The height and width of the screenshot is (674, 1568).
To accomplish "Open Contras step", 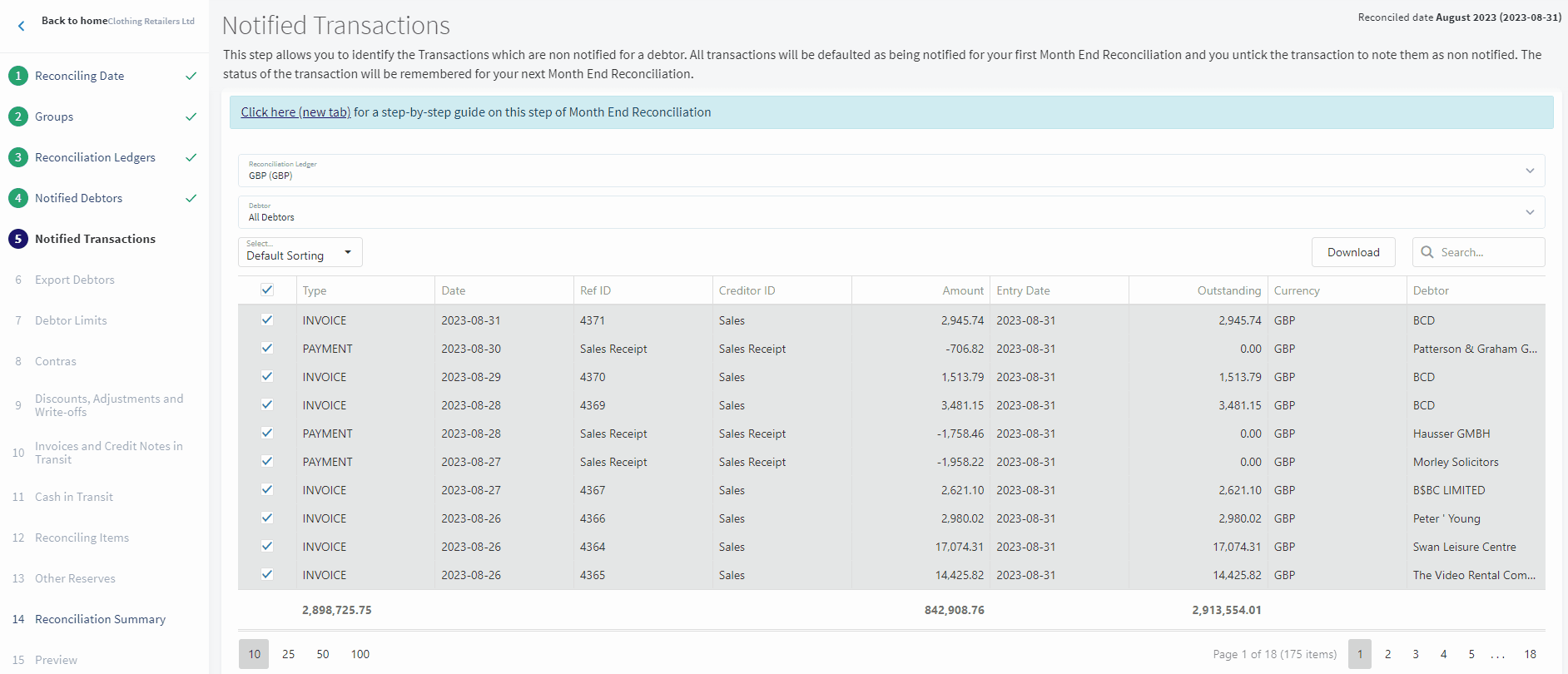I will click(56, 361).
